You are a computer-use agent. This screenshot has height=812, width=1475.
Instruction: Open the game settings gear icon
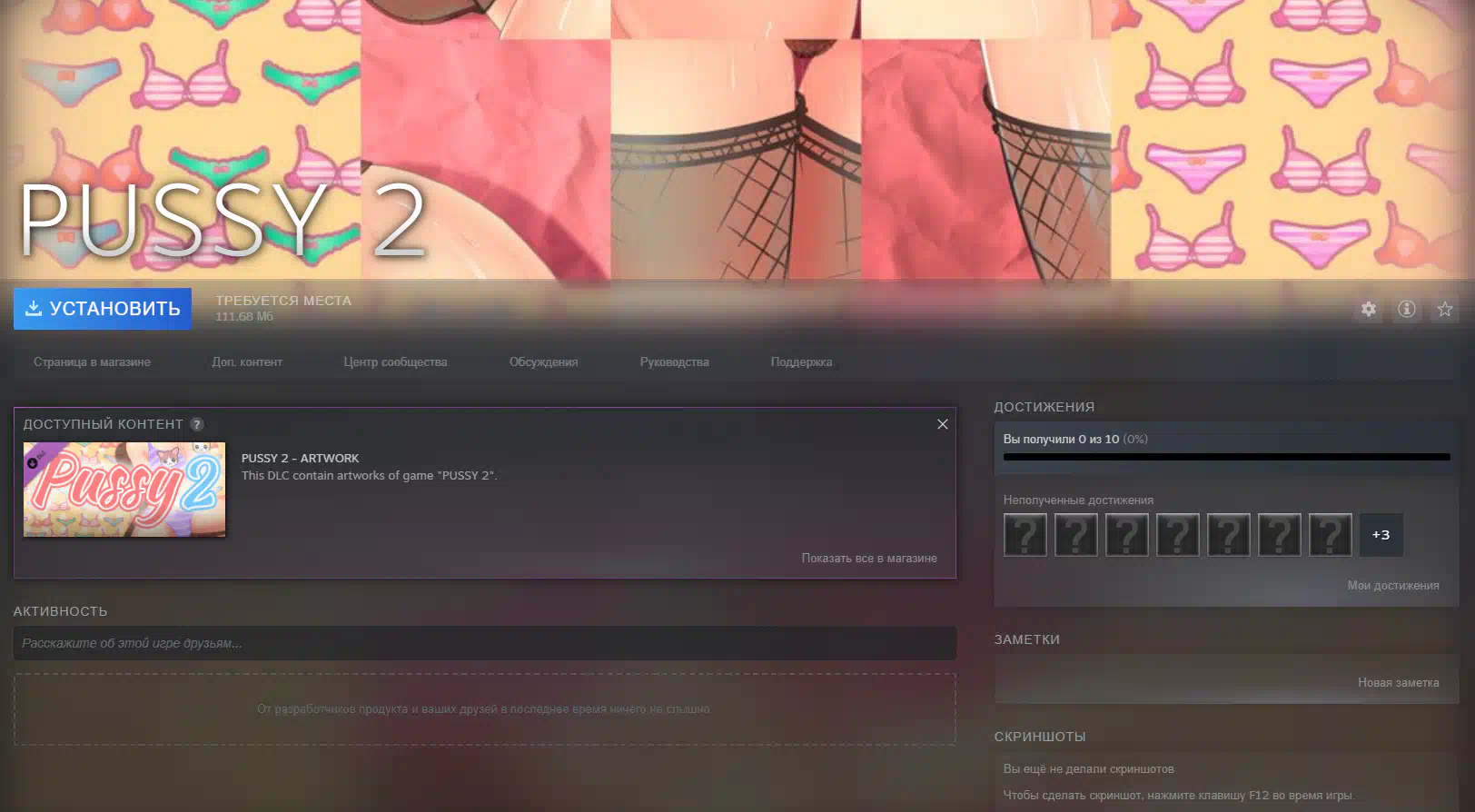click(1369, 309)
